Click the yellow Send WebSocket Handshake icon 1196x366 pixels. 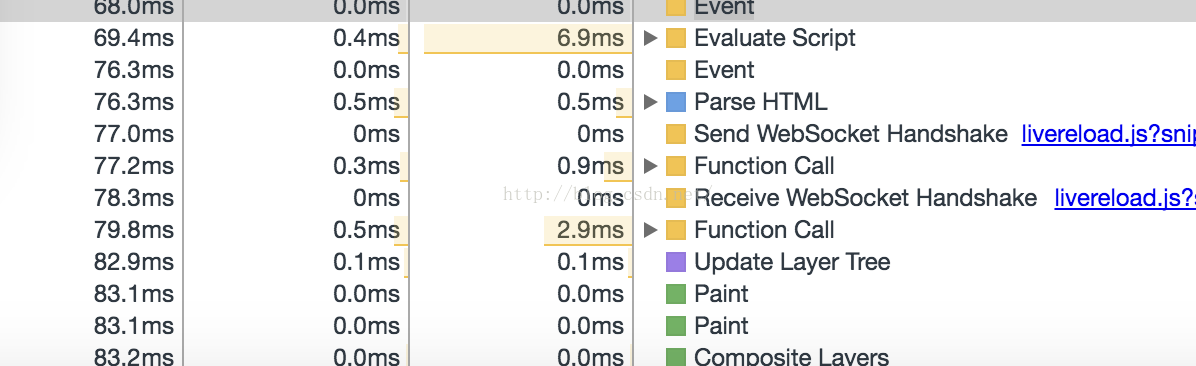pos(675,134)
